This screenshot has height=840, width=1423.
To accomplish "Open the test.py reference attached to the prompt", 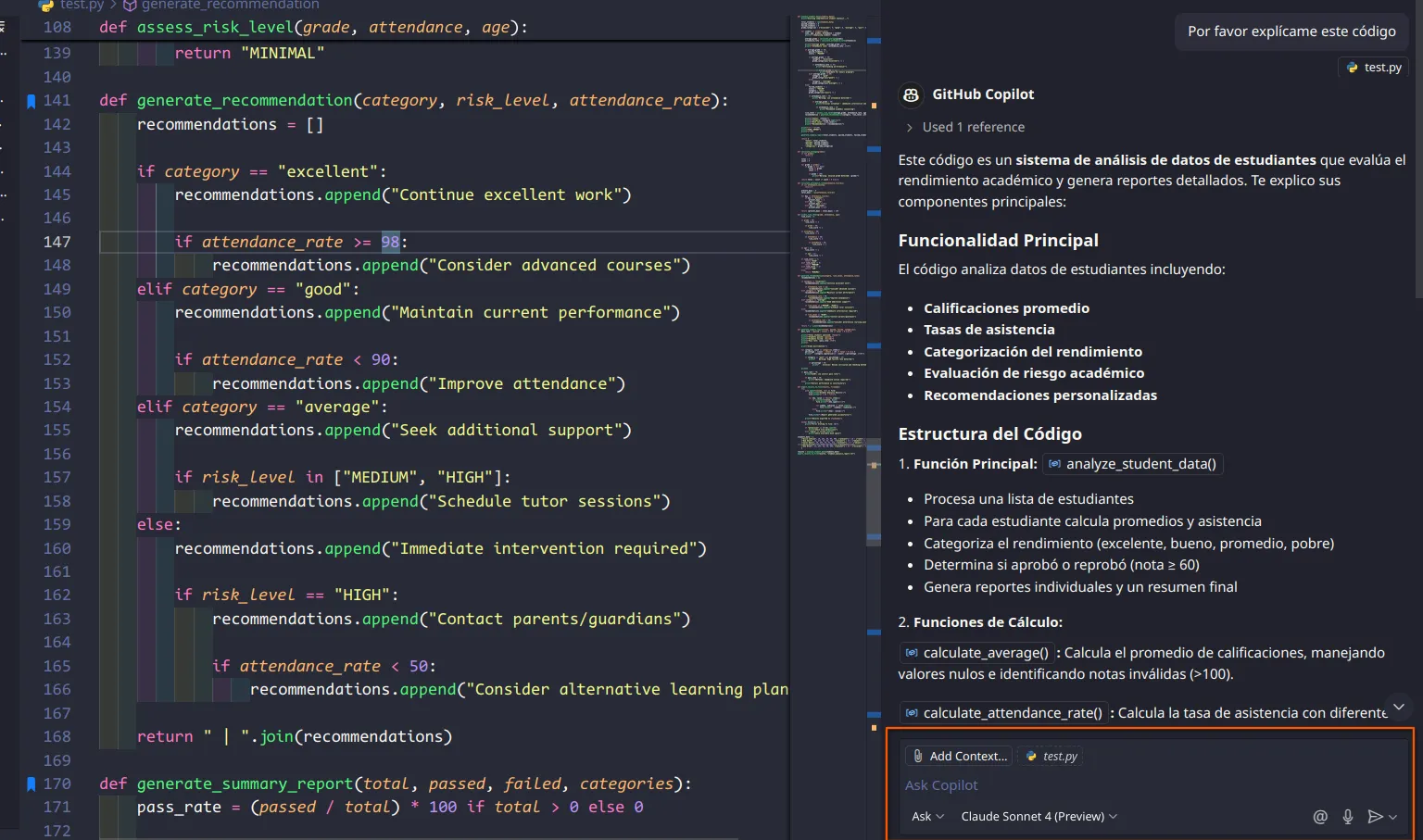I will (x=1374, y=67).
